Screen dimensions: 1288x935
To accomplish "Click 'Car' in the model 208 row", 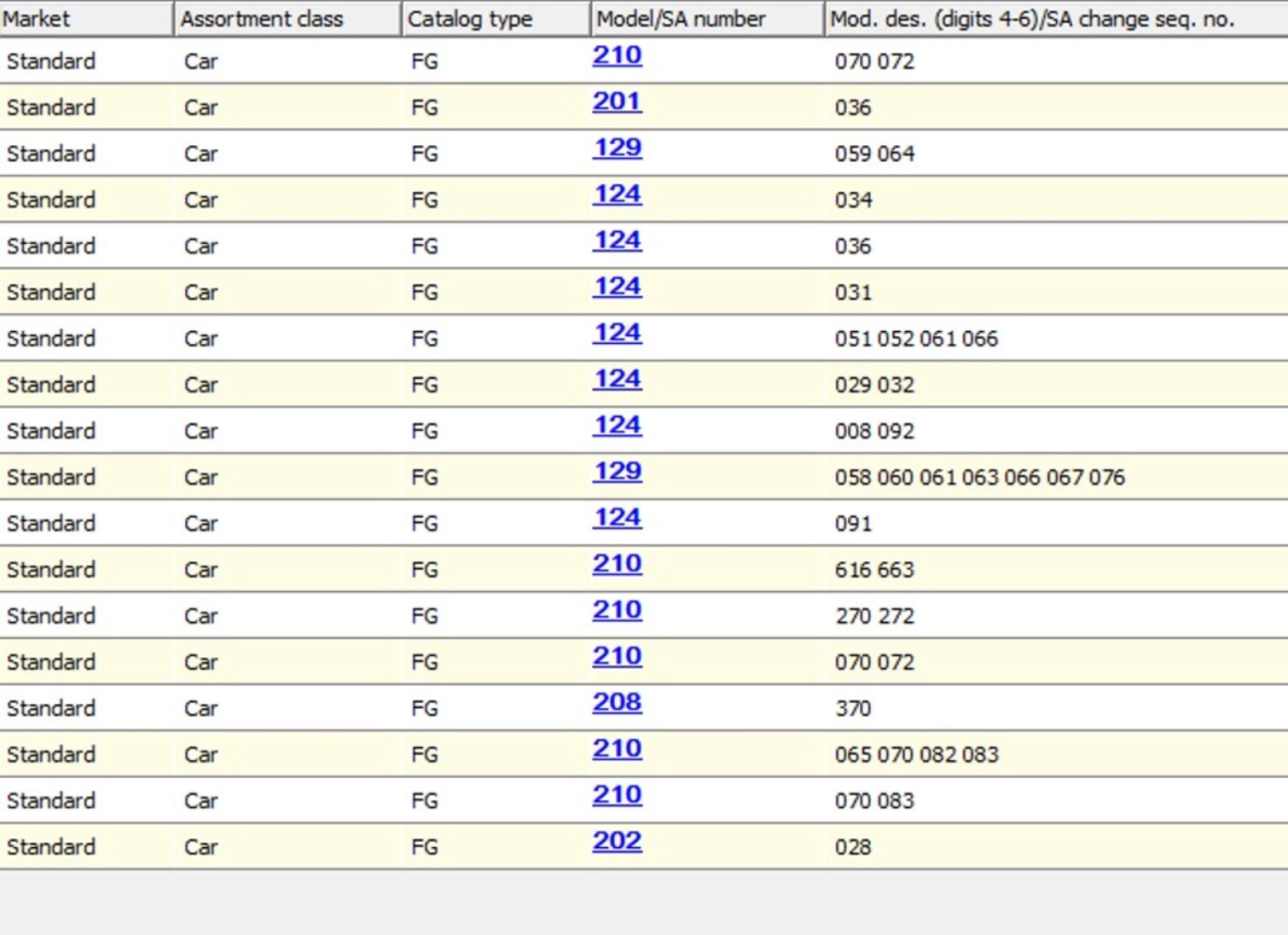I will pyautogui.click(x=201, y=709).
